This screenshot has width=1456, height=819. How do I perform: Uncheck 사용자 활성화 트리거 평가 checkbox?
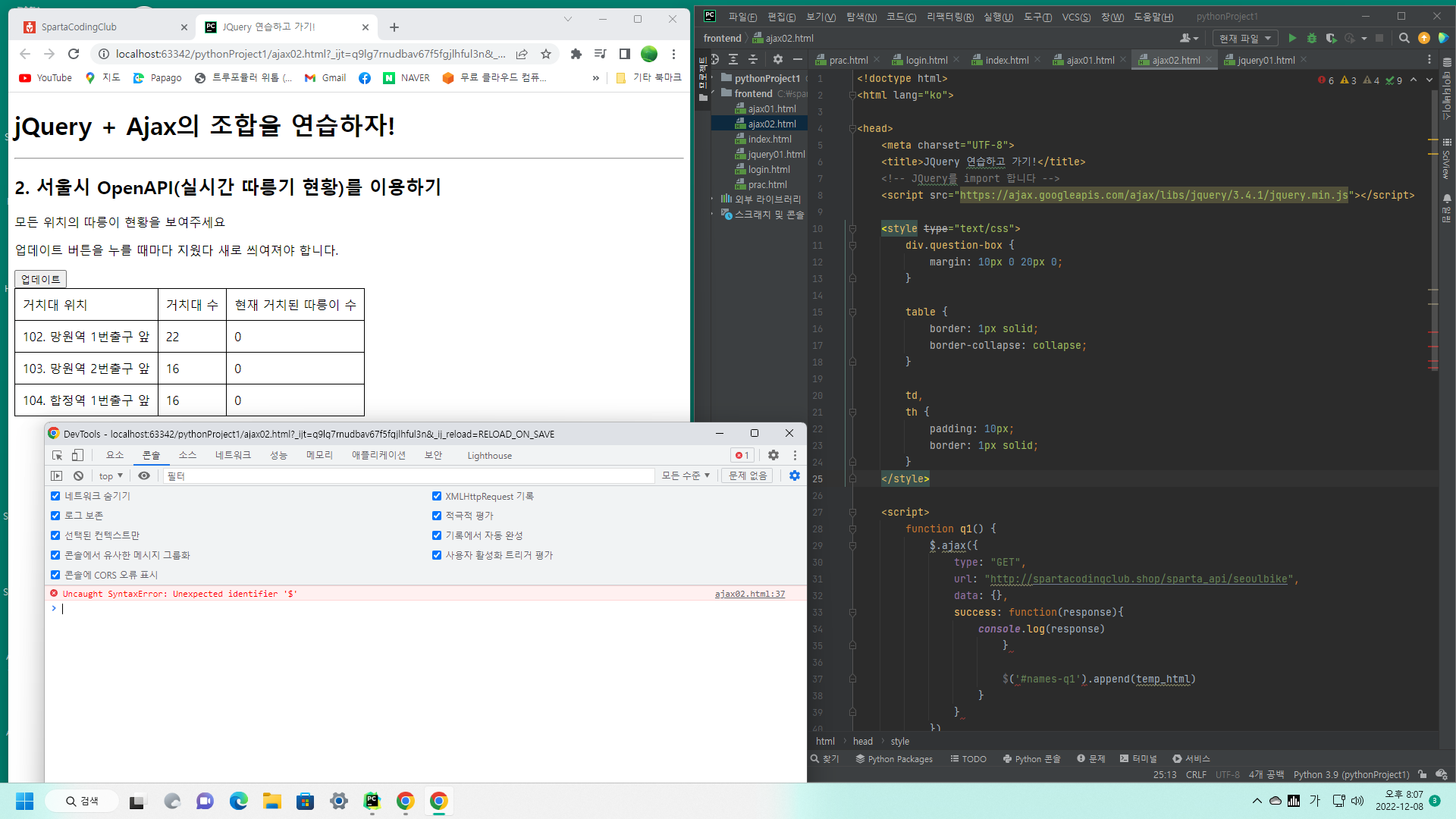coord(437,555)
